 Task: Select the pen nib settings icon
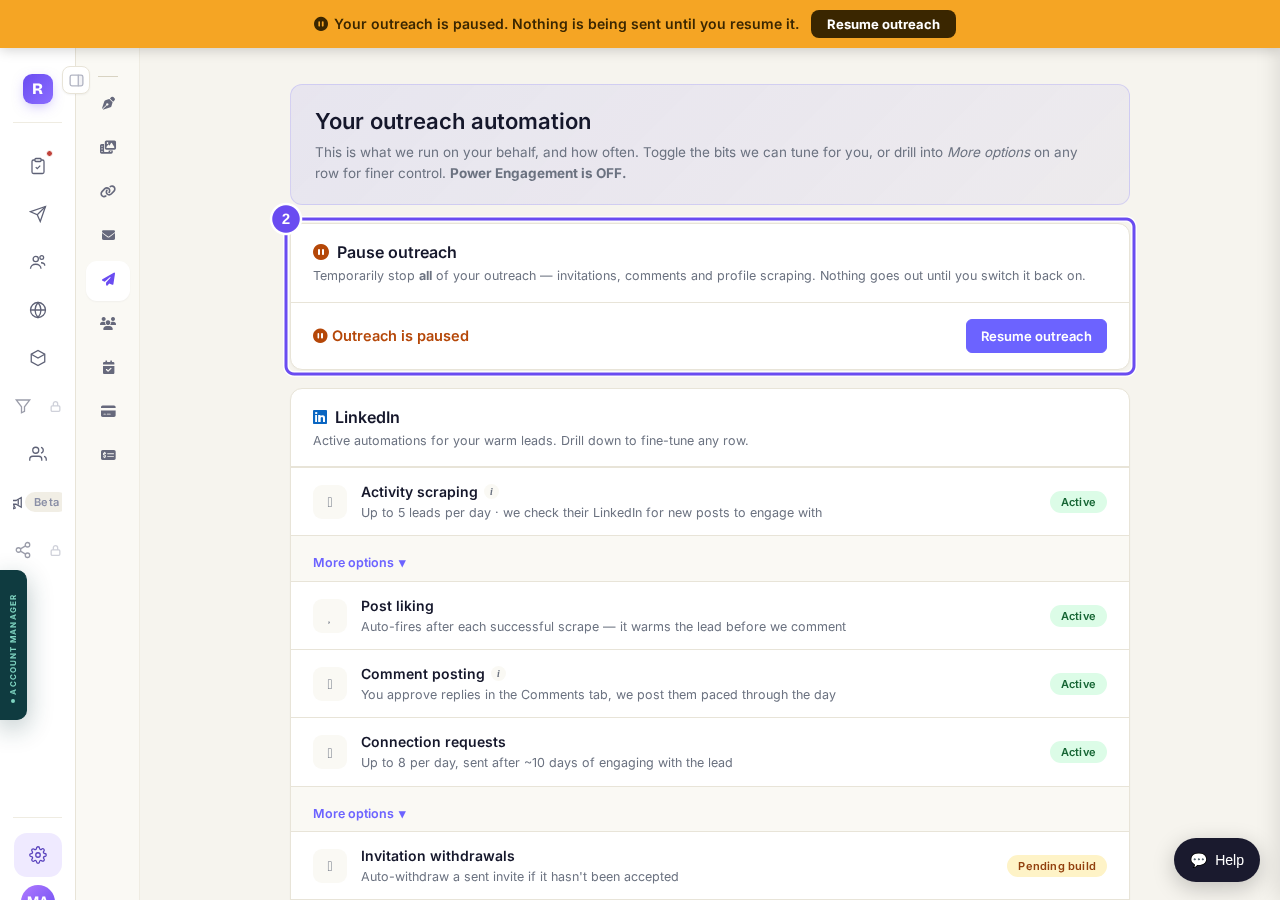108,103
